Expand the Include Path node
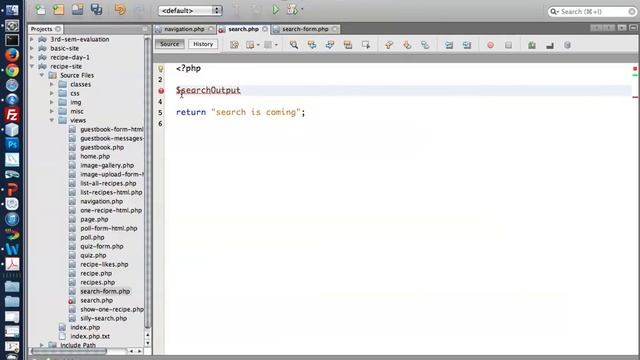Screen dimensions: 640x360 [x=42, y=345]
